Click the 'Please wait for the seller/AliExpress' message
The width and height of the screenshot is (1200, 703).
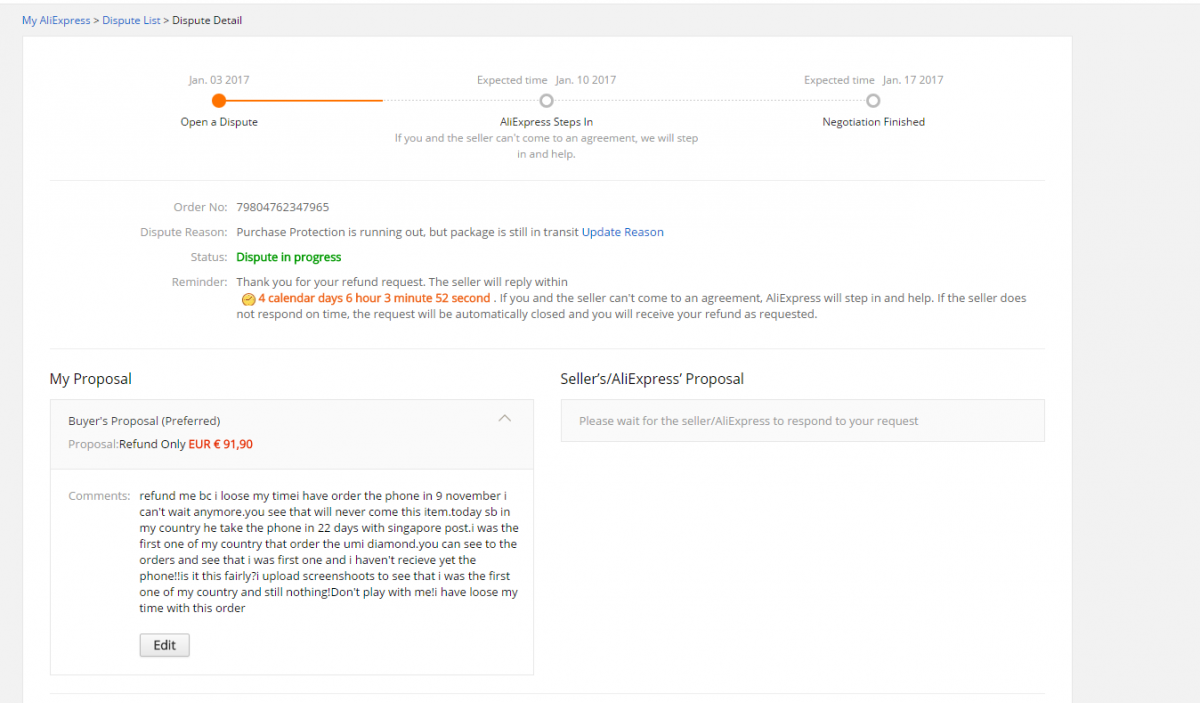coord(749,421)
